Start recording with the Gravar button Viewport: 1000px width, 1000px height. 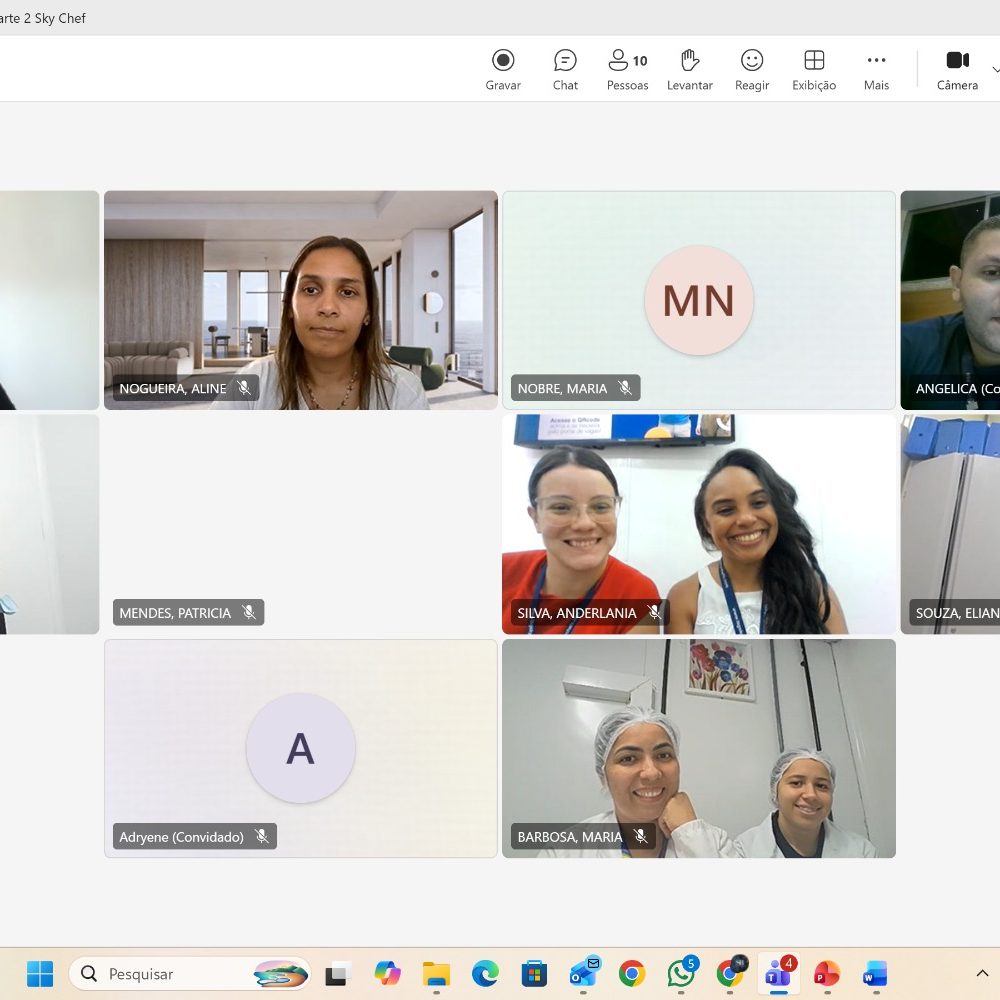coord(503,70)
